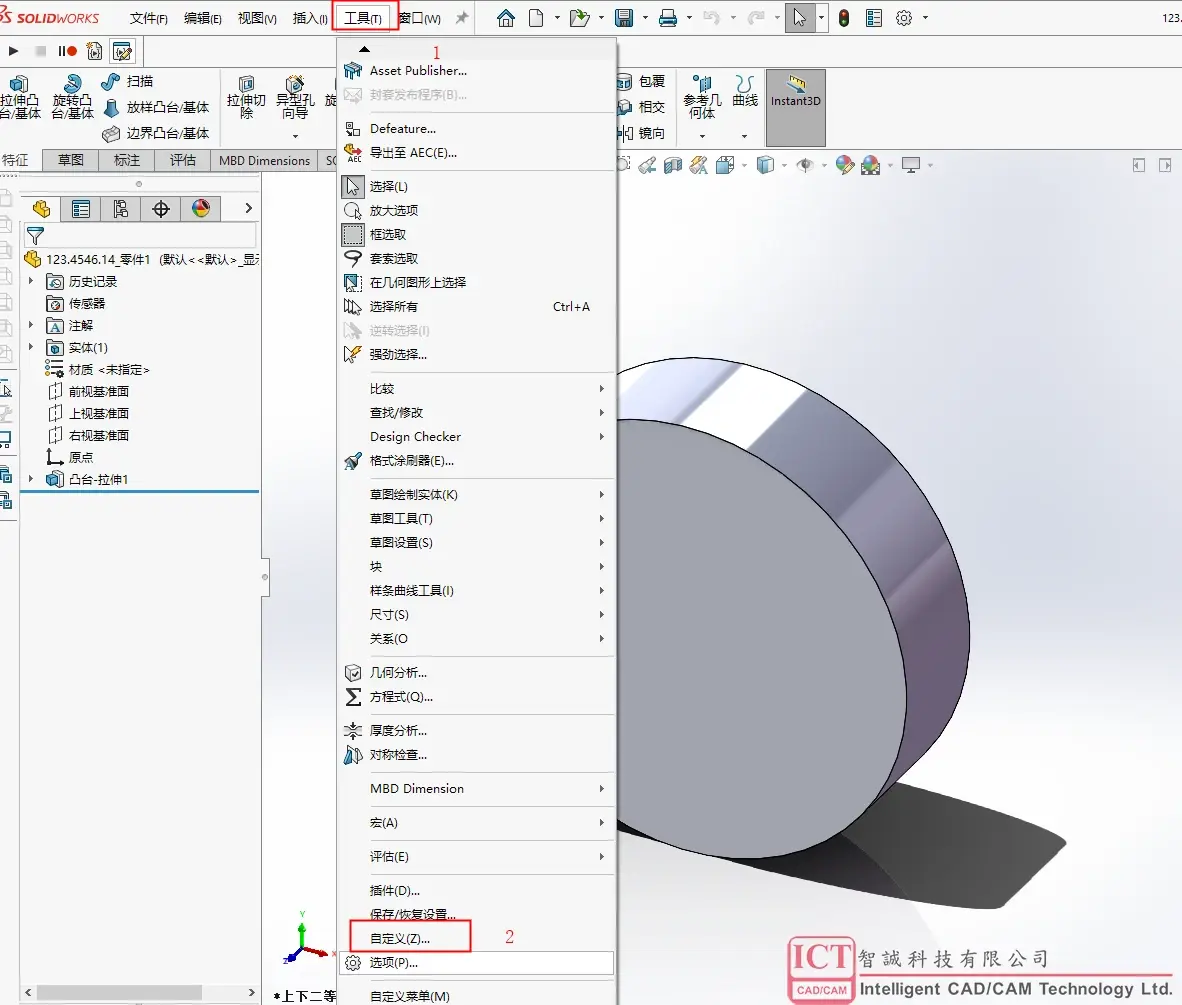The image size is (1182, 1005).
Task: Switch to the 草图 tab
Action: (71, 161)
